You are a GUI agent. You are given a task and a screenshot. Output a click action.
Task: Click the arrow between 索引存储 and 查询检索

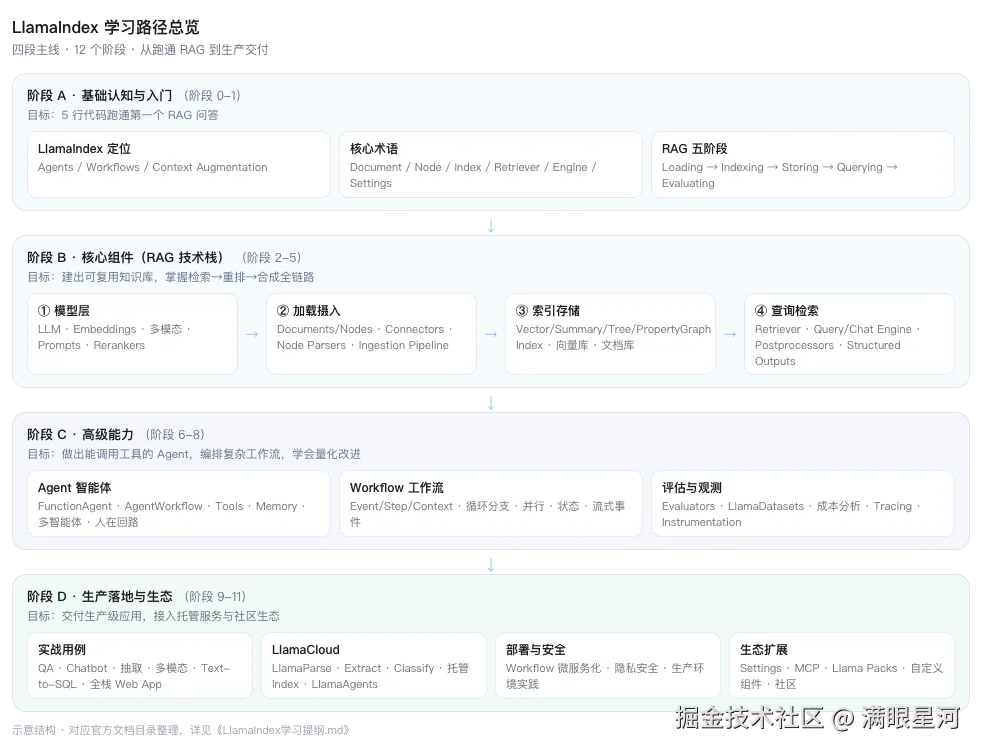[730, 335]
